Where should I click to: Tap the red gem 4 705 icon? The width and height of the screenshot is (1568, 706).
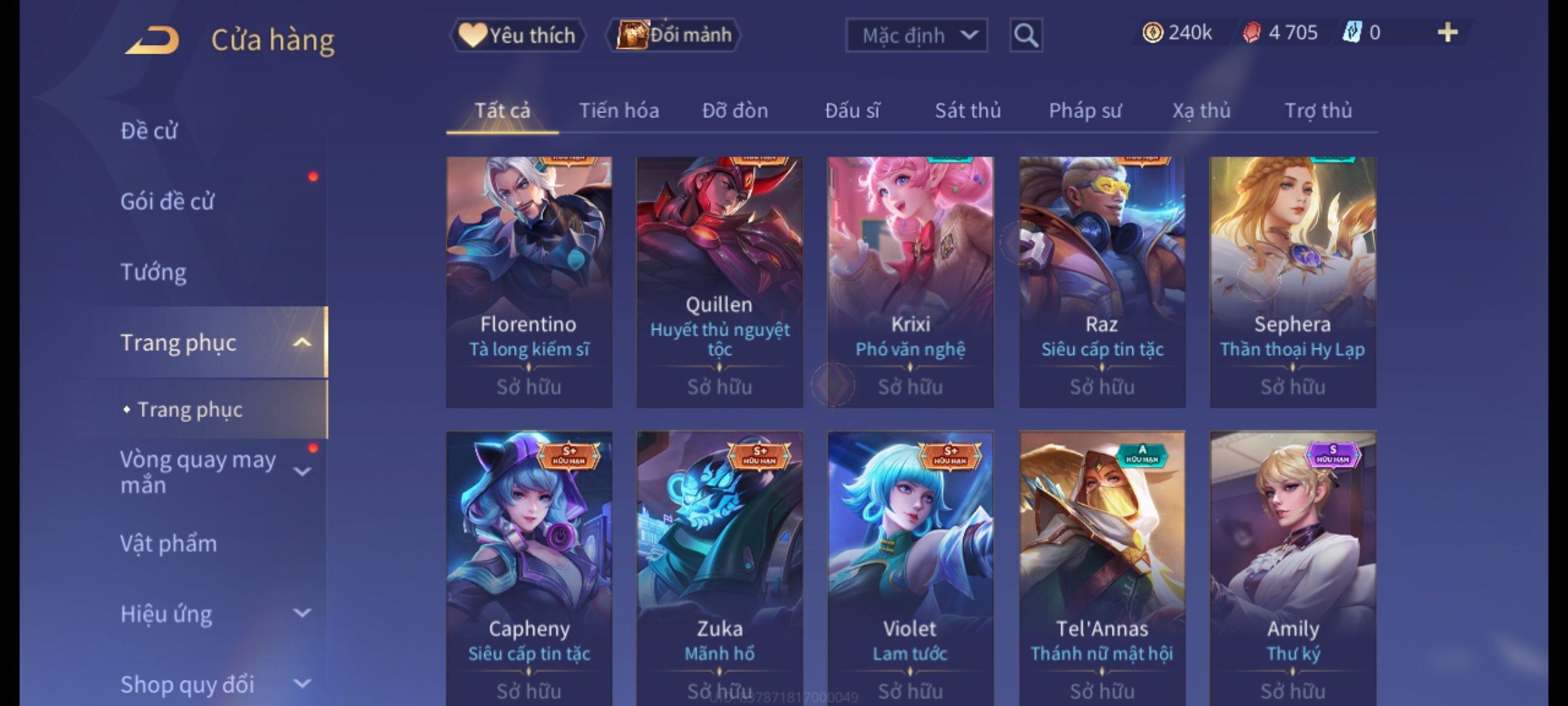tap(1251, 33)
